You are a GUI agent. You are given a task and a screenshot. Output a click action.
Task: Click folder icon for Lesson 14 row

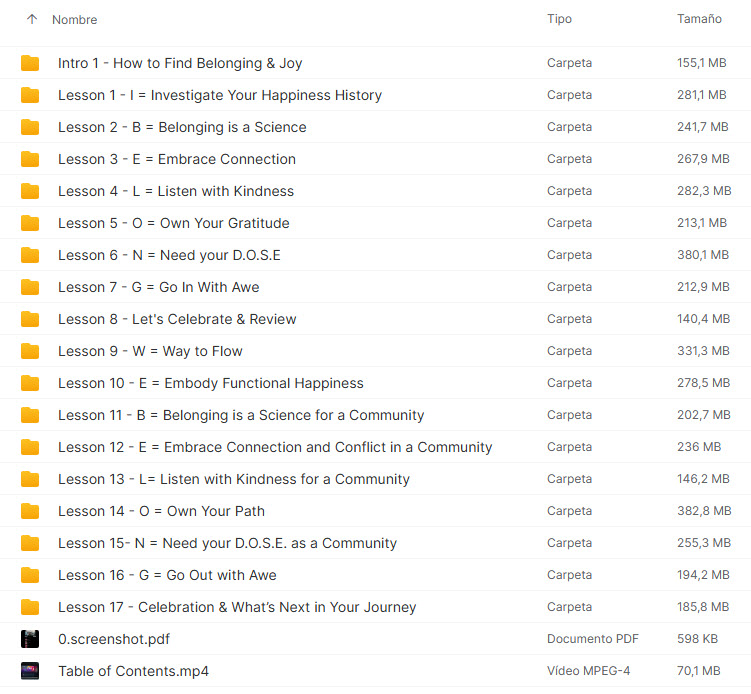point(30,511)
